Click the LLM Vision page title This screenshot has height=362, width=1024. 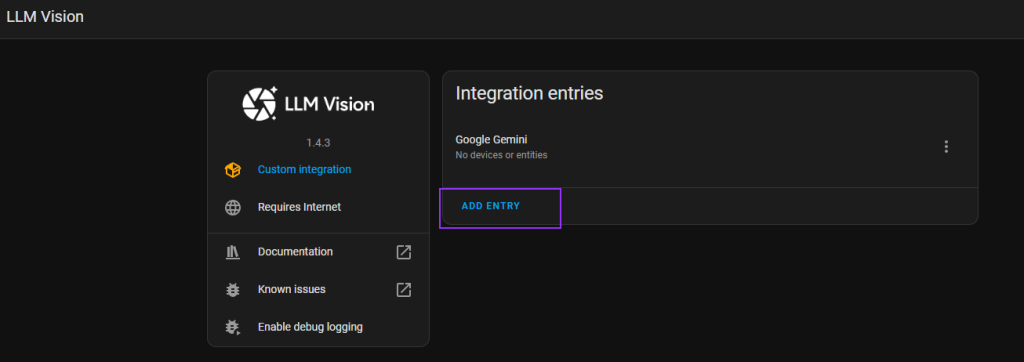tap(45, 17)
